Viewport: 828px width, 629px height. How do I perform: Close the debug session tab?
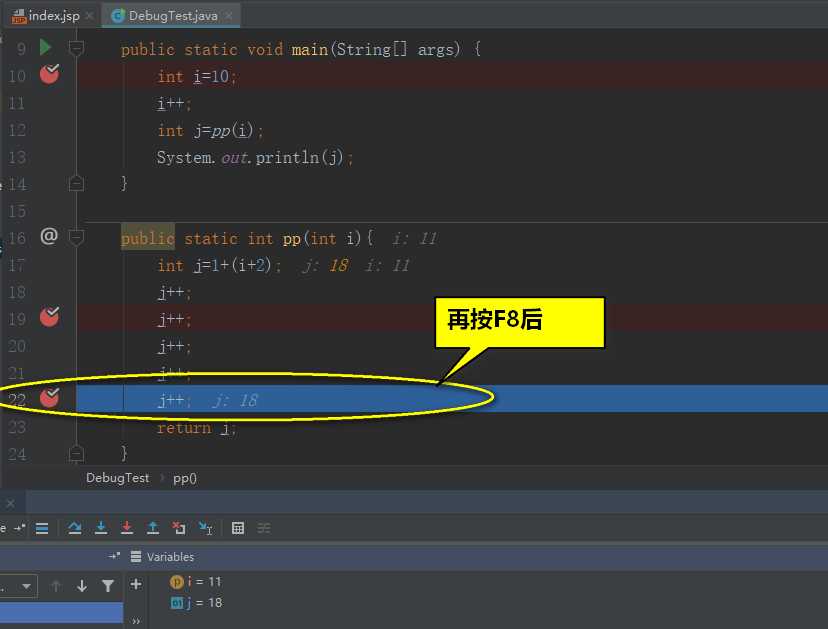(10, 504)
